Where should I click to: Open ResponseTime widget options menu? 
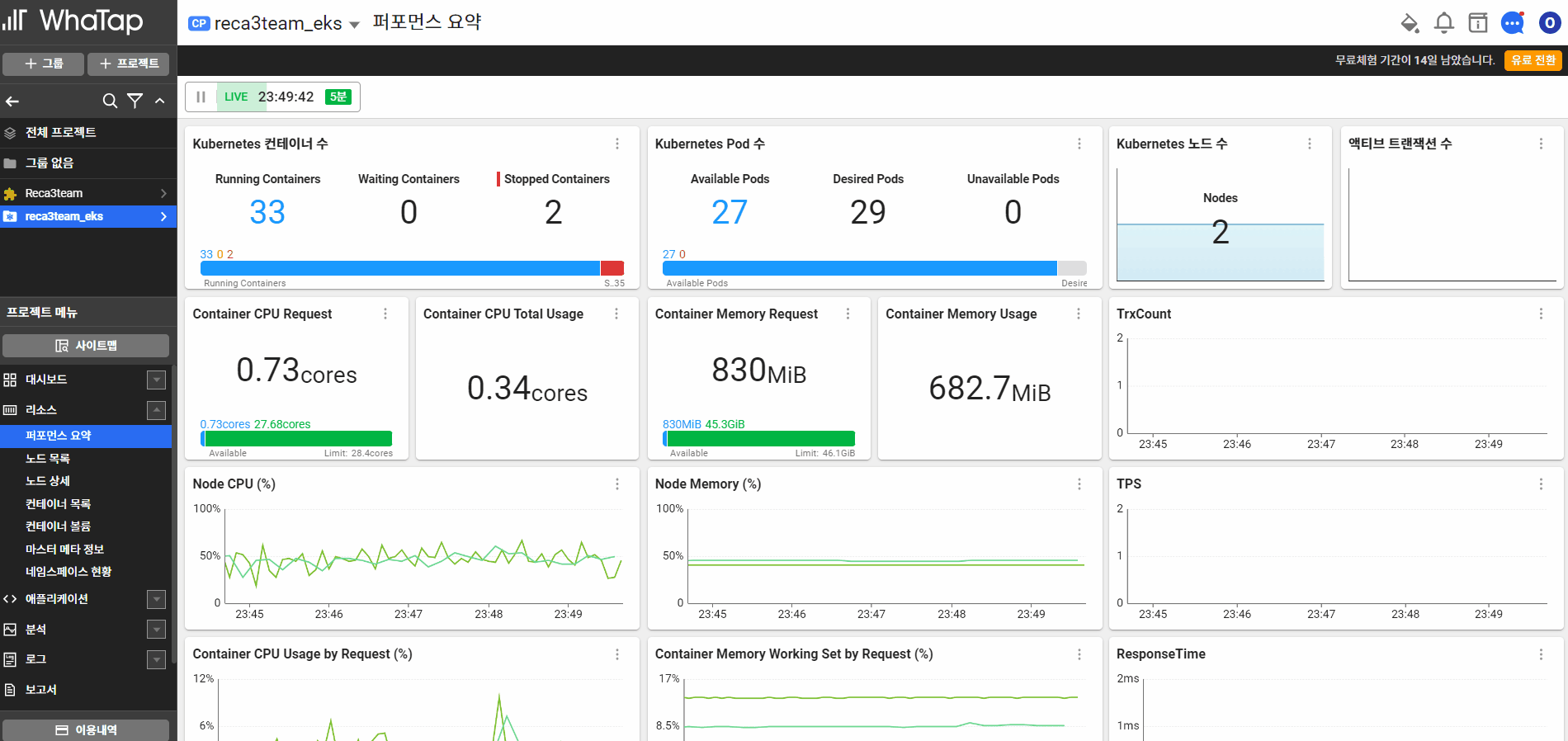pos(1541,654)
